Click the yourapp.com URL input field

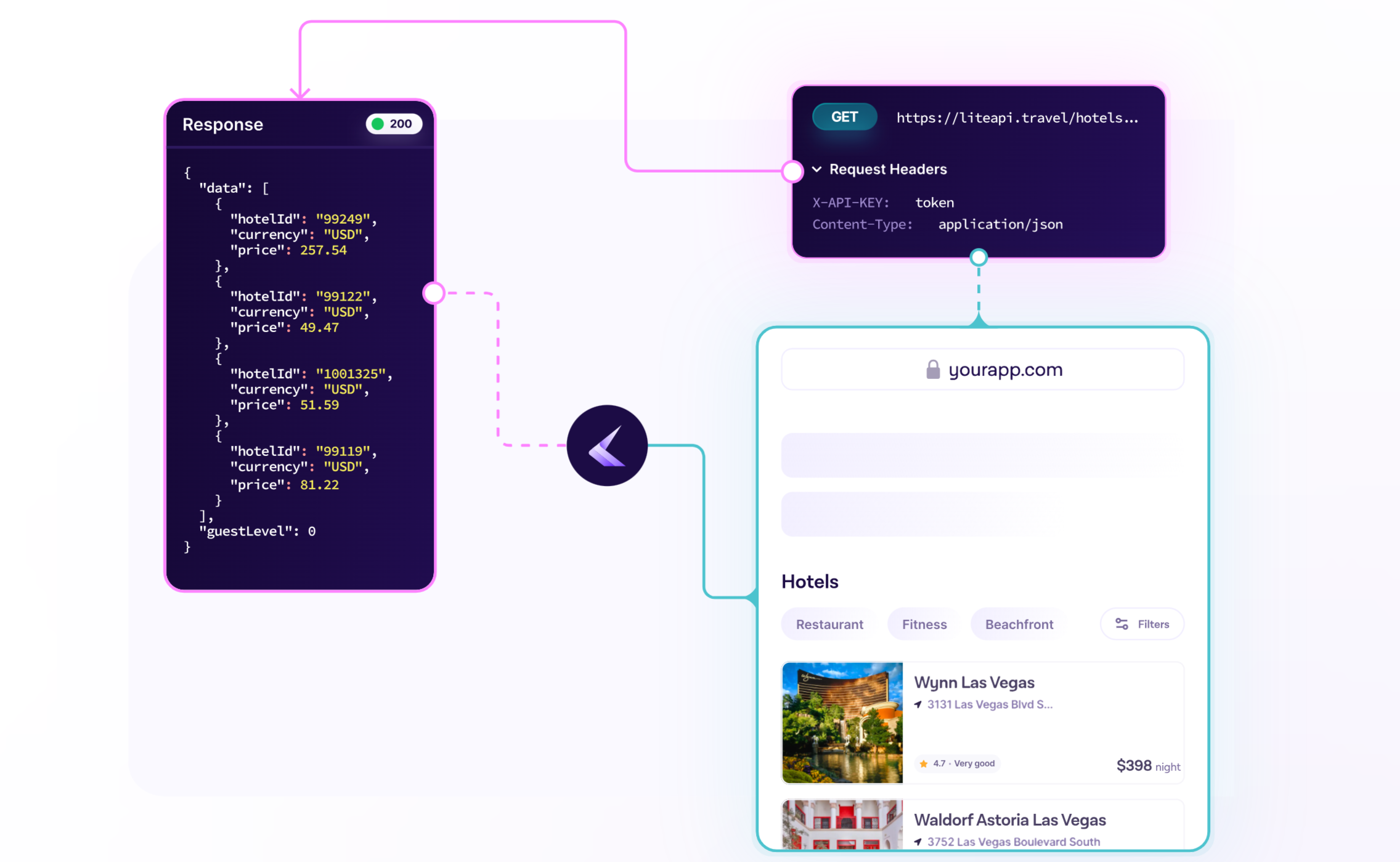[x=980, y=370]
